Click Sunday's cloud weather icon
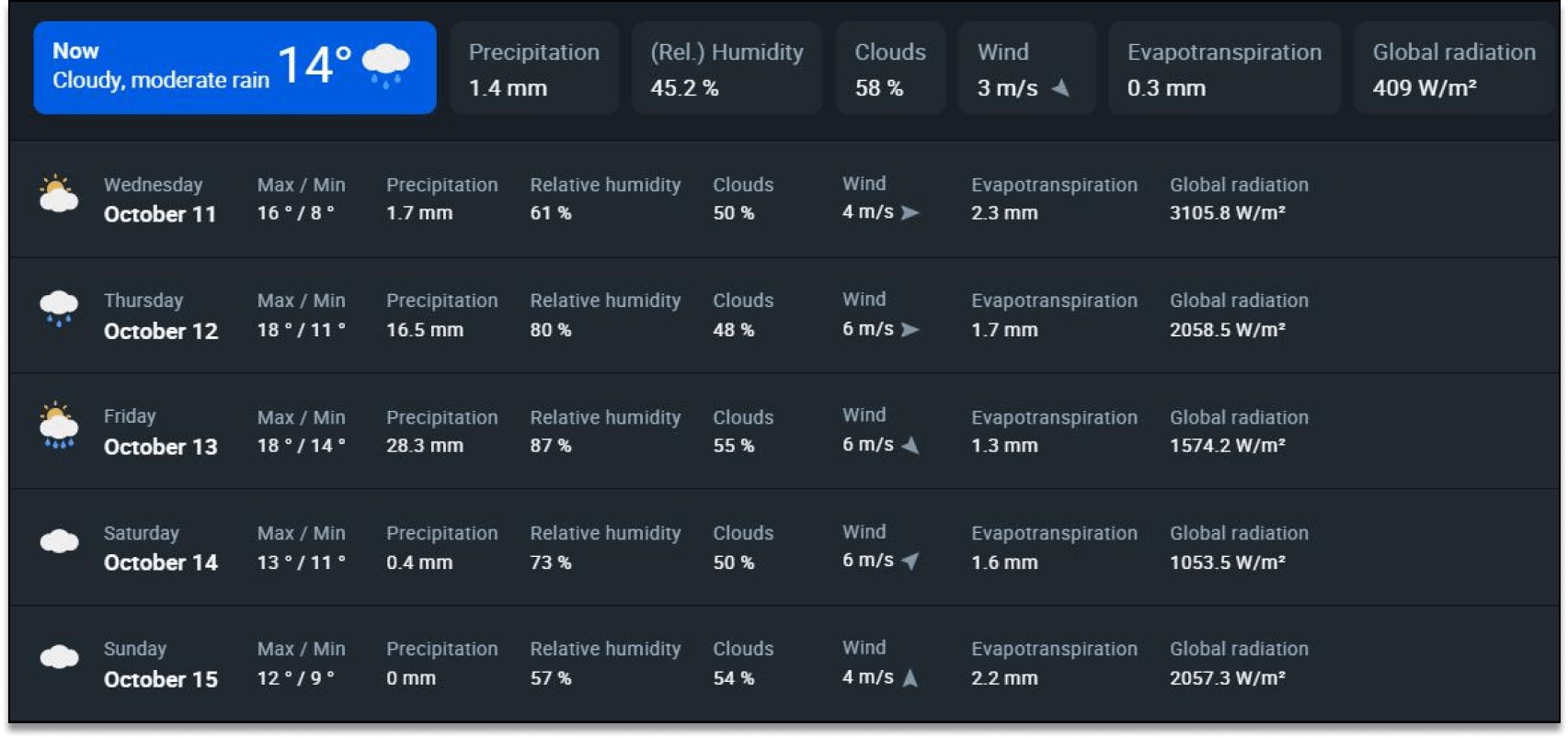Image resolution: width=1568 pixels, height=738 pixels. click(x=59, y=657)
